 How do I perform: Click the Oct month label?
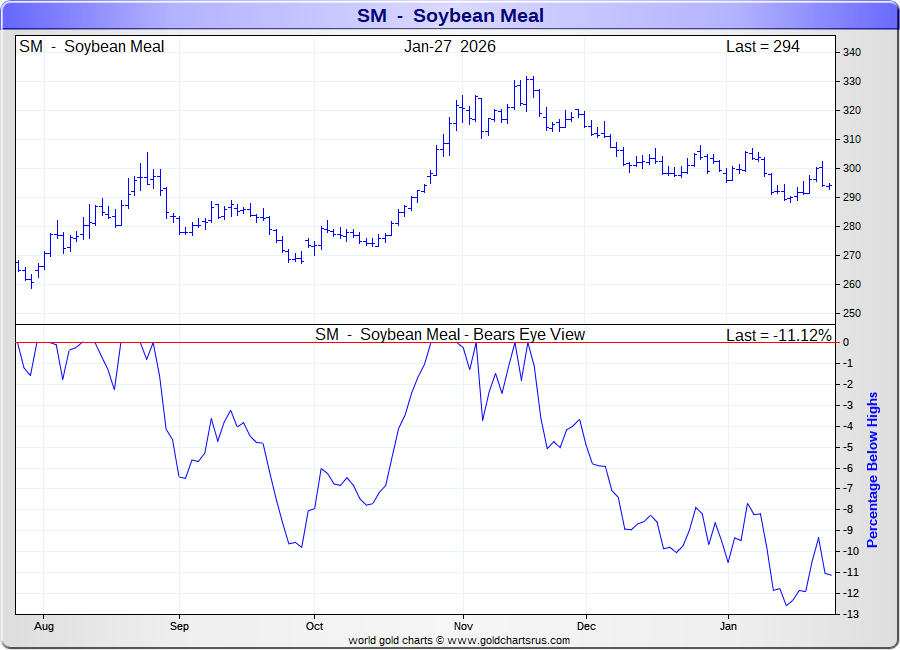point(315,626)
